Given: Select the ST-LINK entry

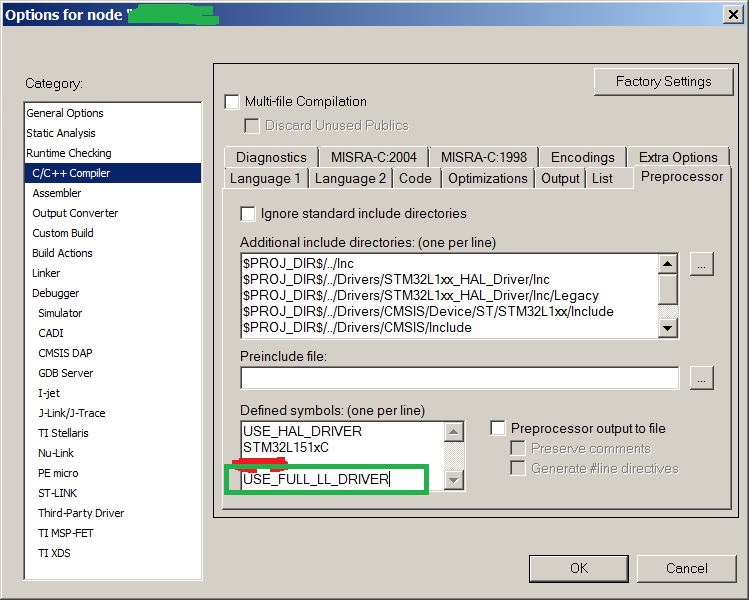Looking at the screenshot, I should (57, 493).
